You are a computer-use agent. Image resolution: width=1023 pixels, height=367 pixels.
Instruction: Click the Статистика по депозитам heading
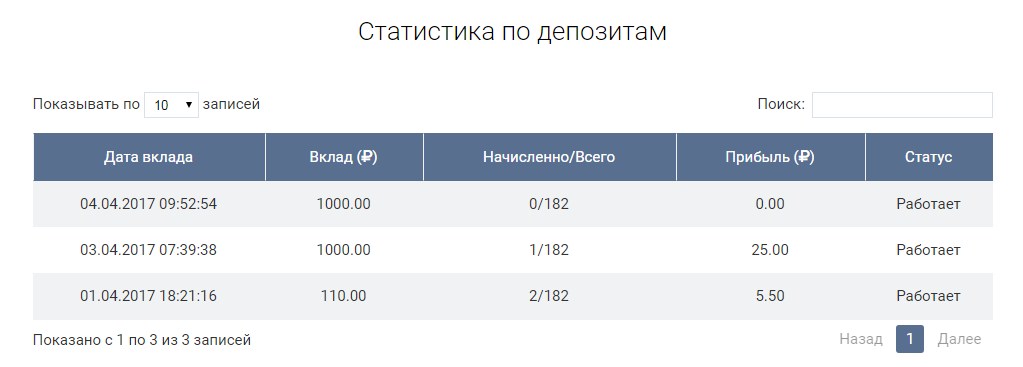(x=512, y=33)
